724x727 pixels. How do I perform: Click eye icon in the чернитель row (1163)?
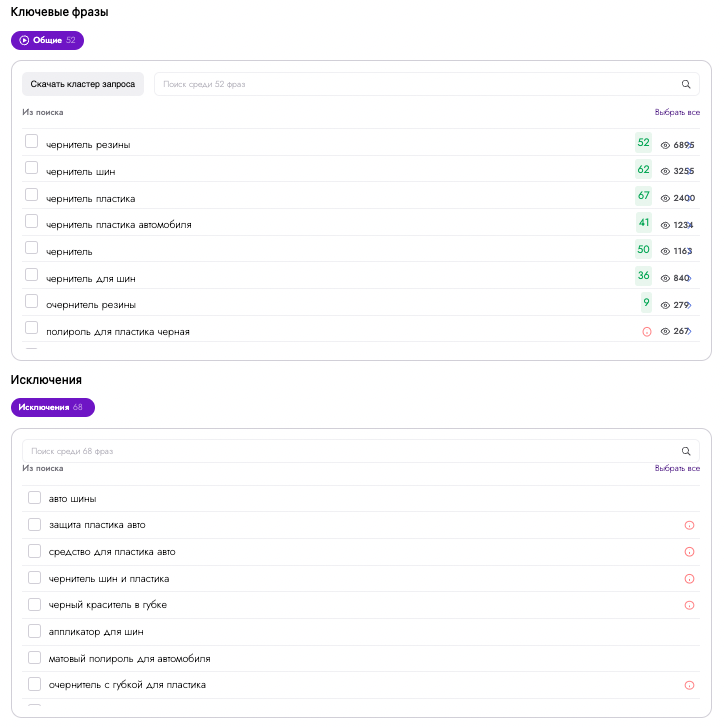click(665, 251)
